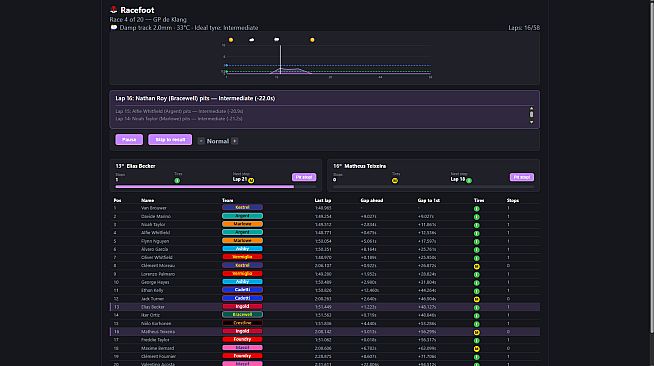Click Noah Taylor's green tyre icon

(476, 225)
